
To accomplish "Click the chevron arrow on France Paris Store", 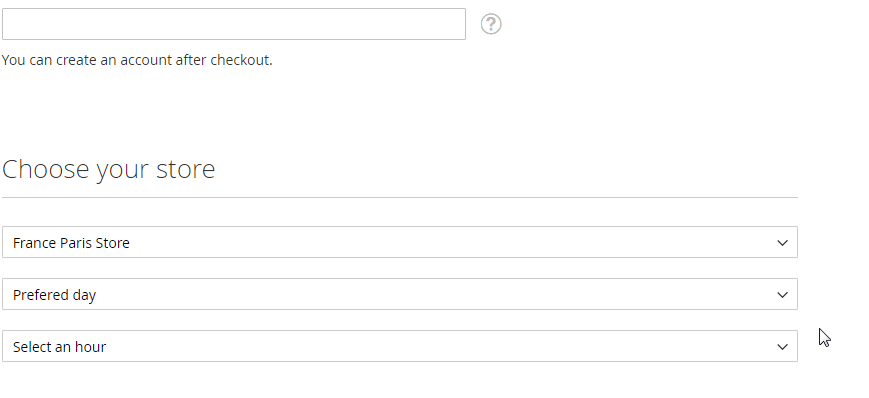I will point(782,243).
